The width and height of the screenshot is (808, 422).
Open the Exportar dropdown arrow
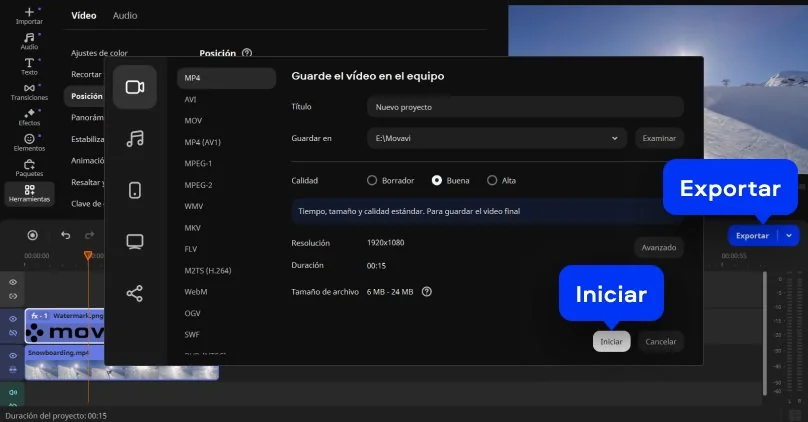tap(790, 236)
